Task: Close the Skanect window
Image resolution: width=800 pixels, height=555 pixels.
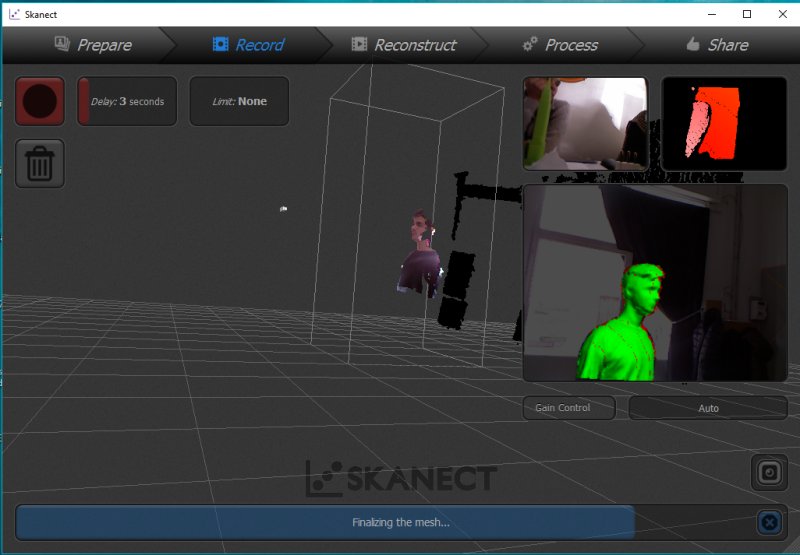Action: (x=783, y=14)
